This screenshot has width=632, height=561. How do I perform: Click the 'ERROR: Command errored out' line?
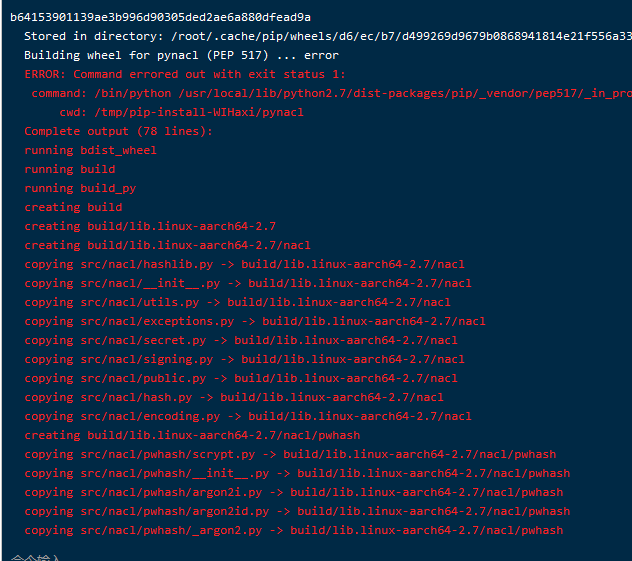tap(185, 74)
